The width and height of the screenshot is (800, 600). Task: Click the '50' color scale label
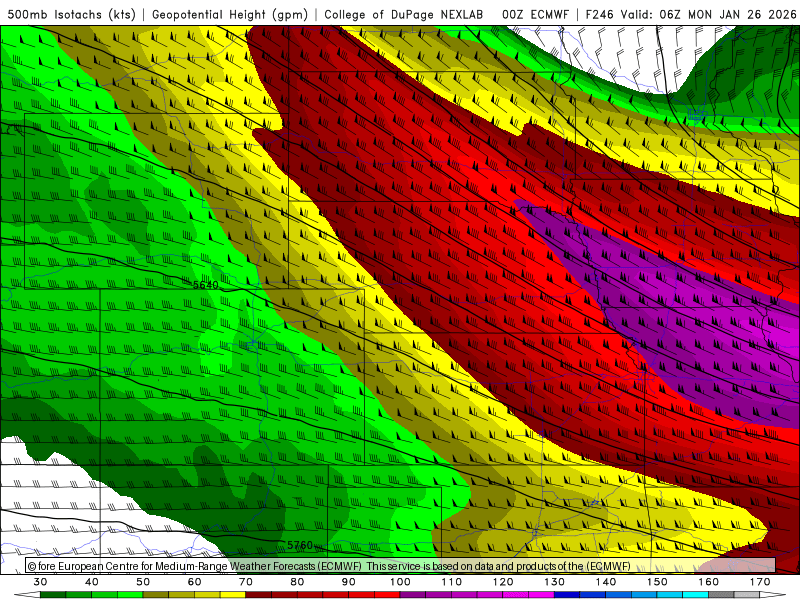point(143,582)
